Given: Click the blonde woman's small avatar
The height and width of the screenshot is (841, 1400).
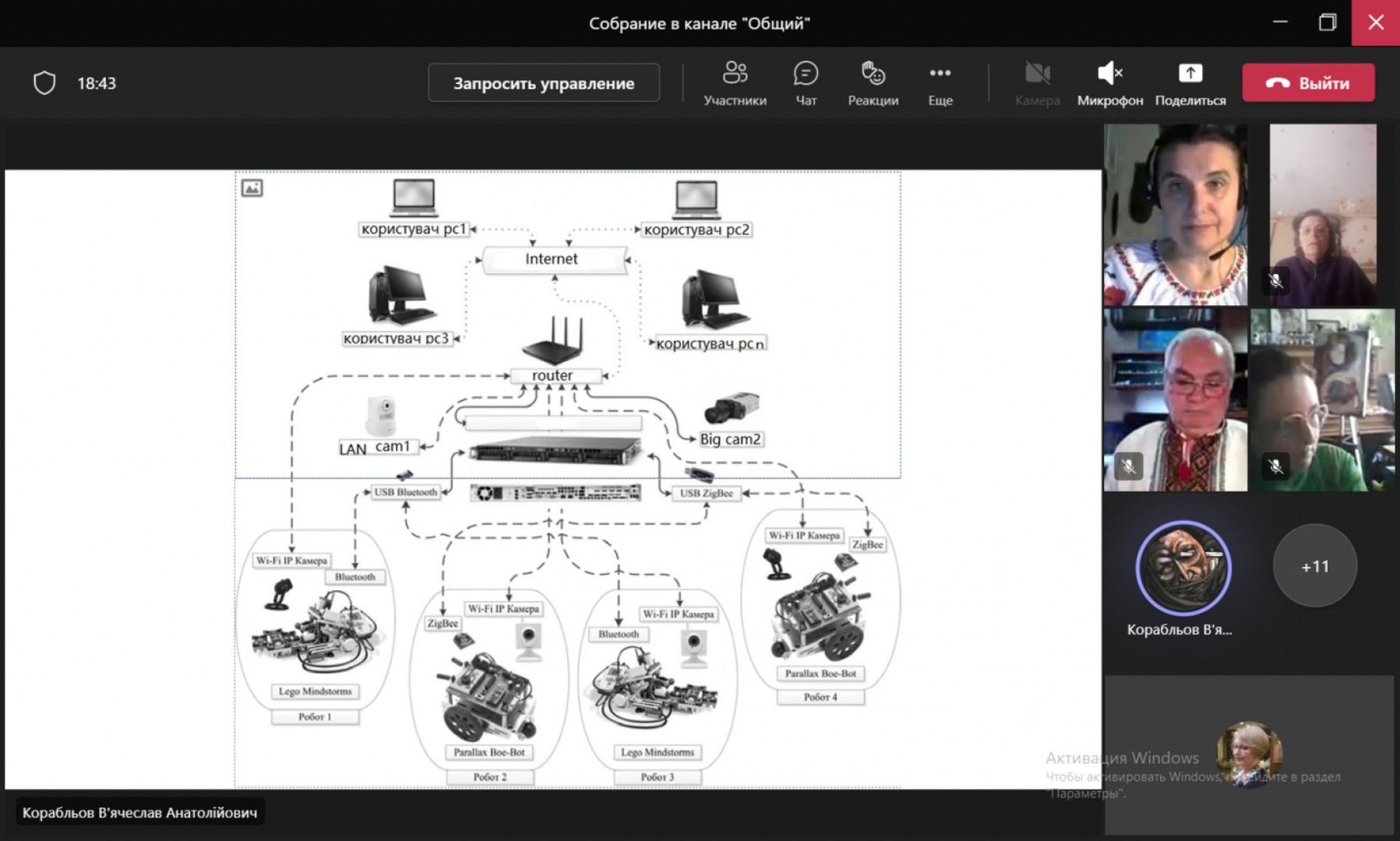Looking at the screenshot, I should (x=1248, y=752).
